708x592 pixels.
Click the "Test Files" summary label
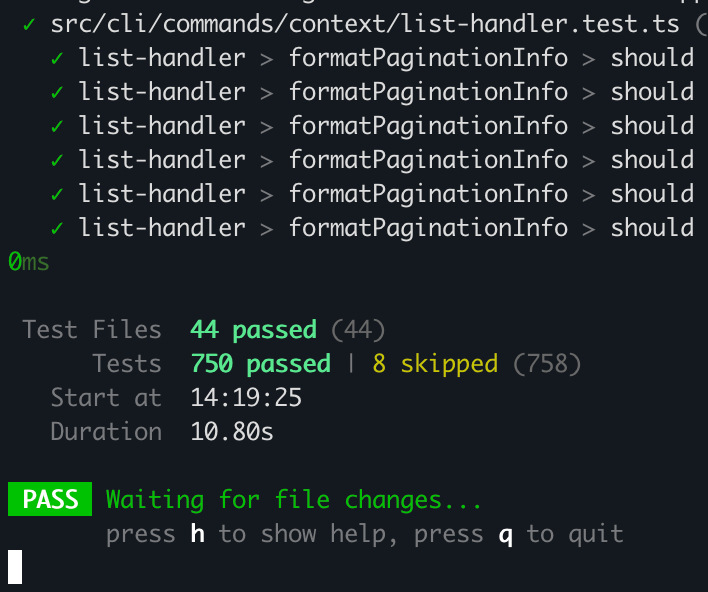92,330
